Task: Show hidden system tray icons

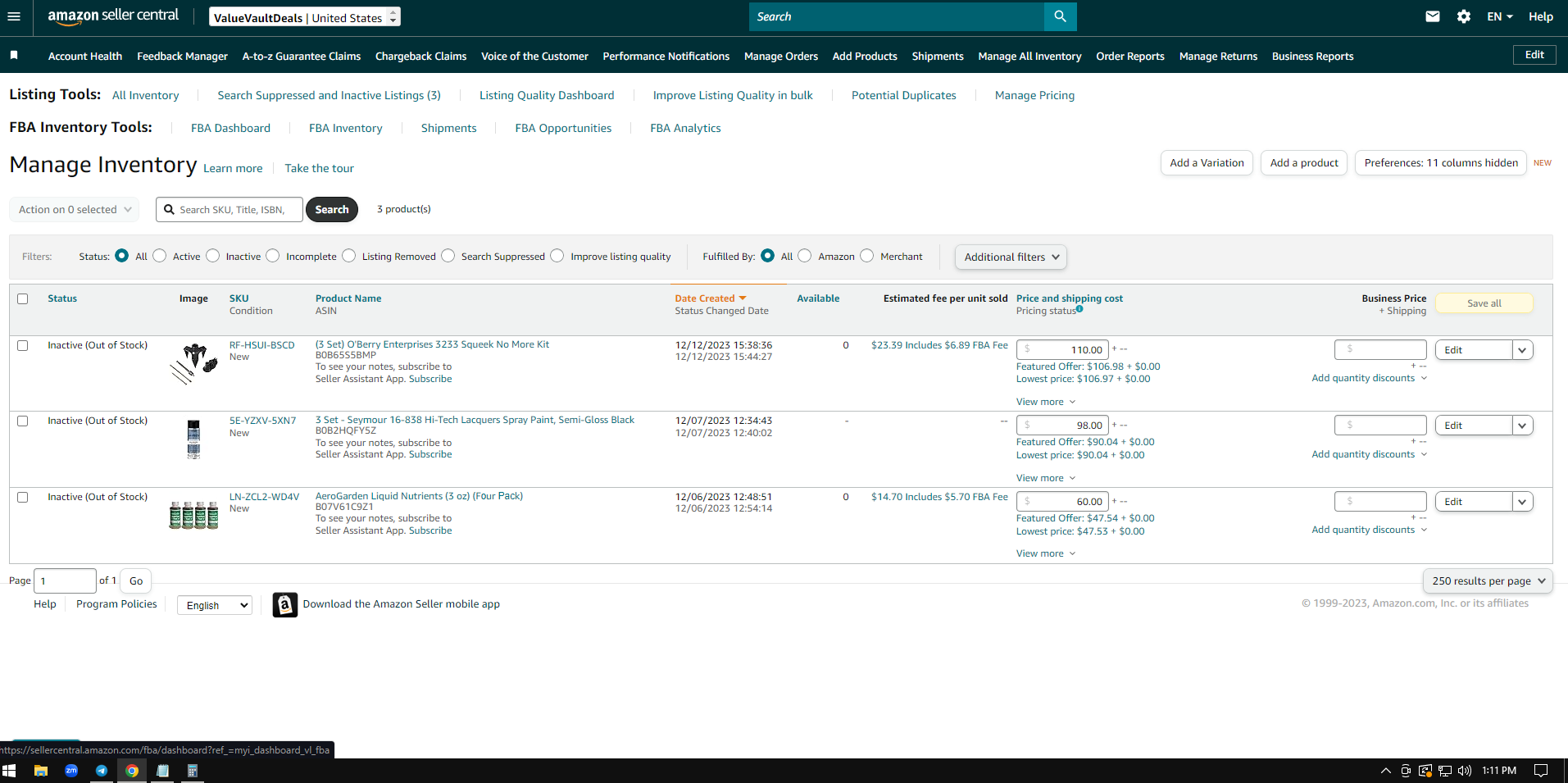Action: point(1385,771)
